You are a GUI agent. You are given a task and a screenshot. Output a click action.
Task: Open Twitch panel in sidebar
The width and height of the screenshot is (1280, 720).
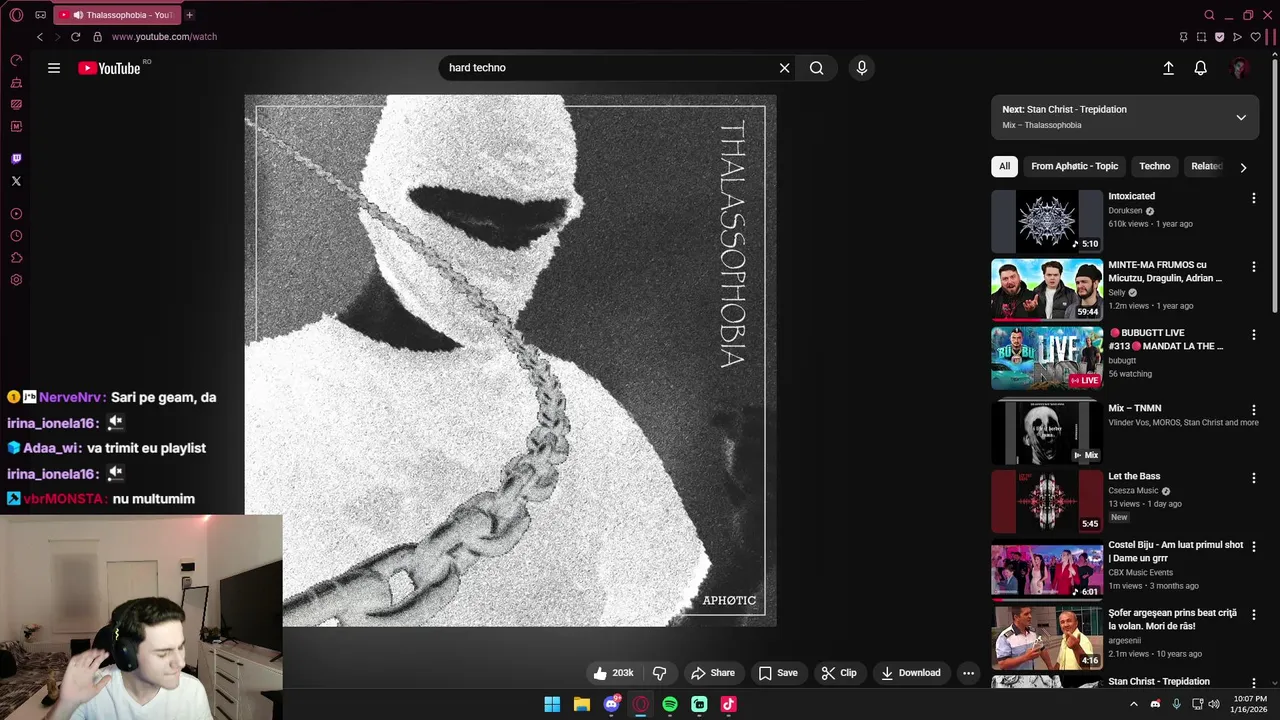coord(16,159)
